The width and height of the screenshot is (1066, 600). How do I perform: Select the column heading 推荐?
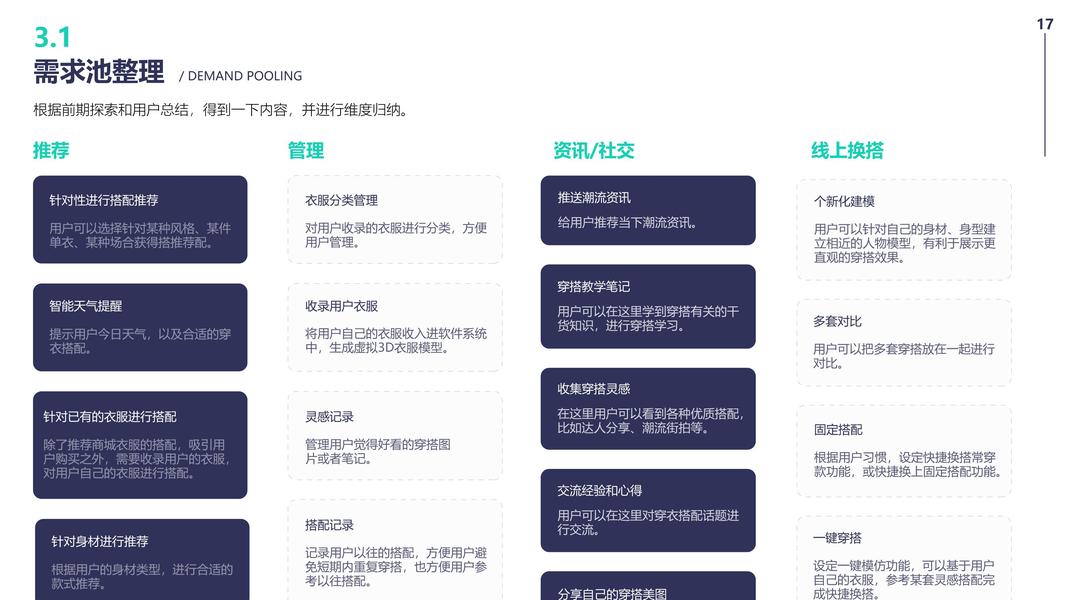[51, 150]
